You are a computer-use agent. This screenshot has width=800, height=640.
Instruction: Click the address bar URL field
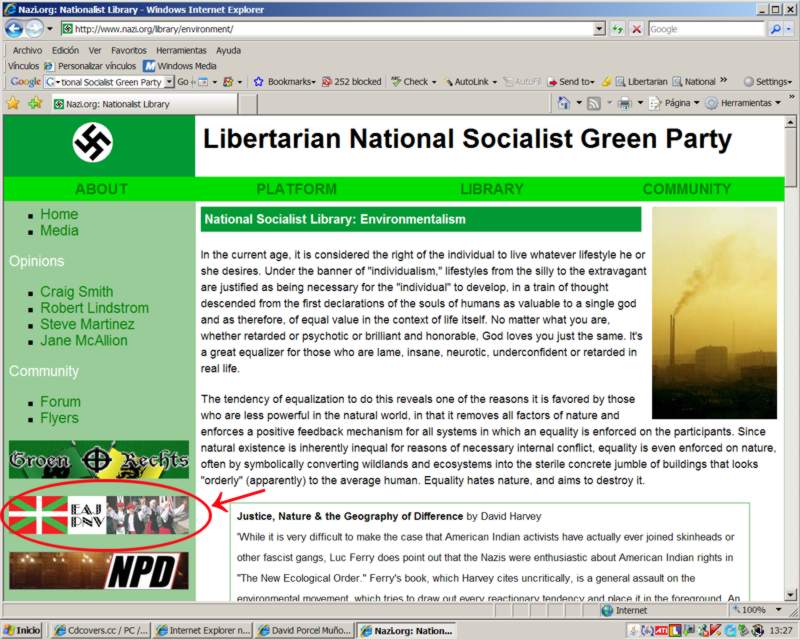pos(328,29)
